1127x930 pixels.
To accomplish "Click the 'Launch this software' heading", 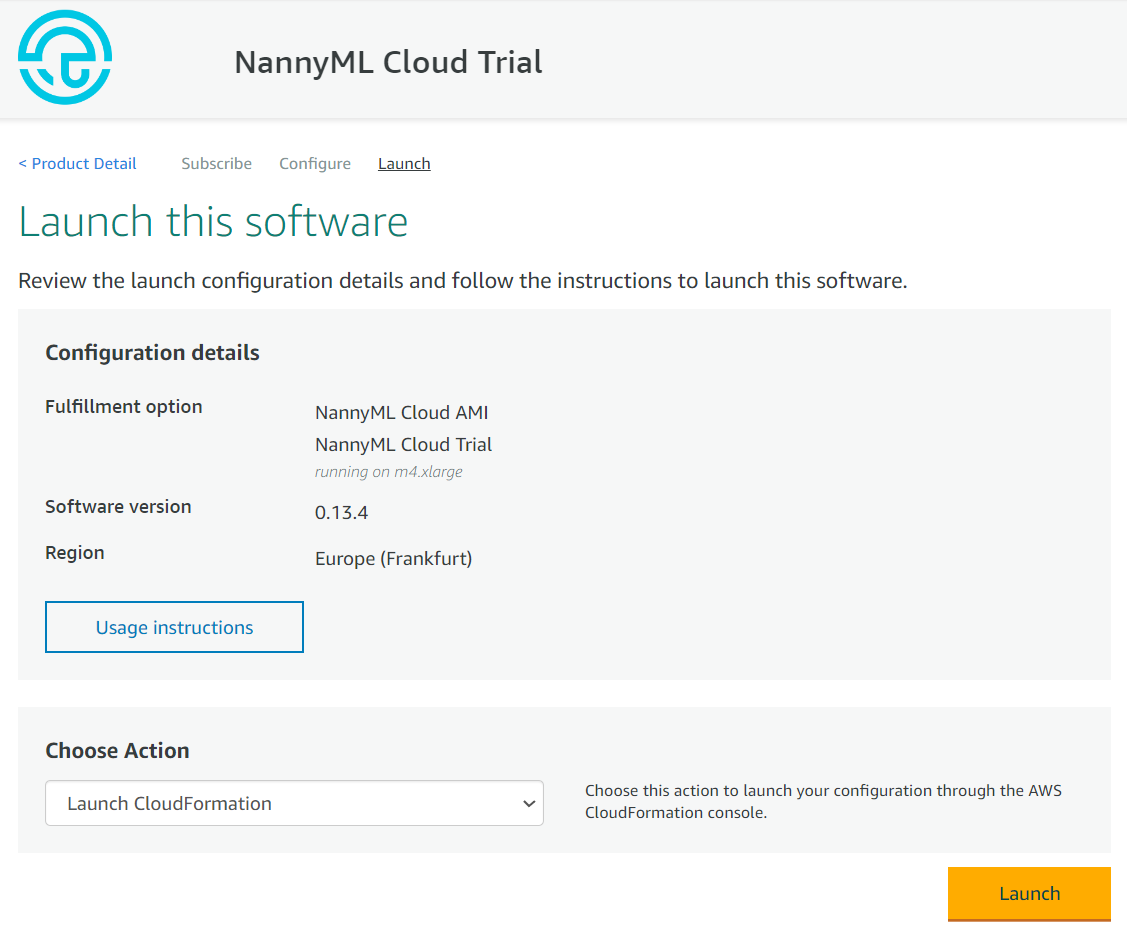I will click(213, 222).
